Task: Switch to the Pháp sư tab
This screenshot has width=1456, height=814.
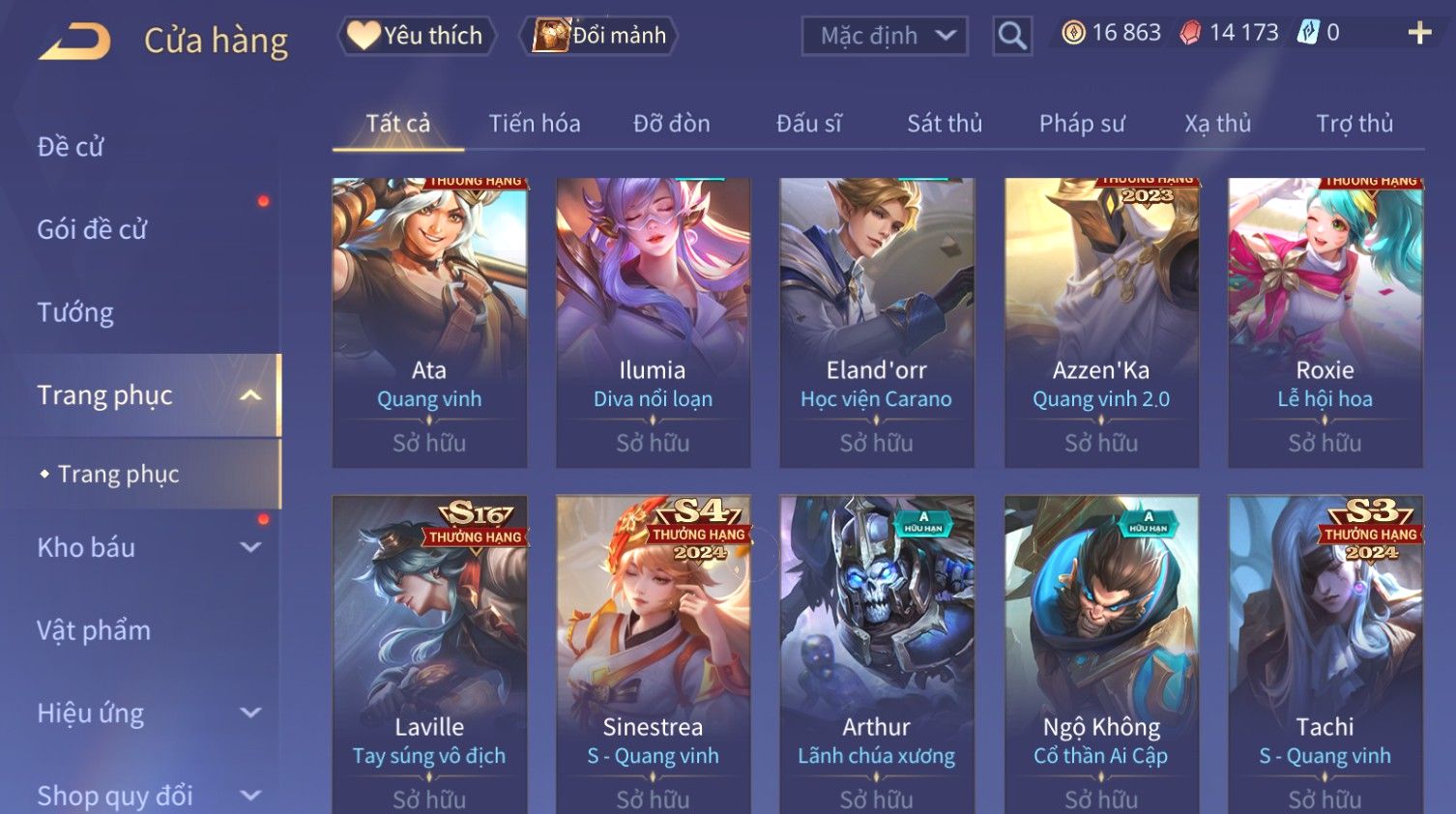Action: [x=1082, y=124]
